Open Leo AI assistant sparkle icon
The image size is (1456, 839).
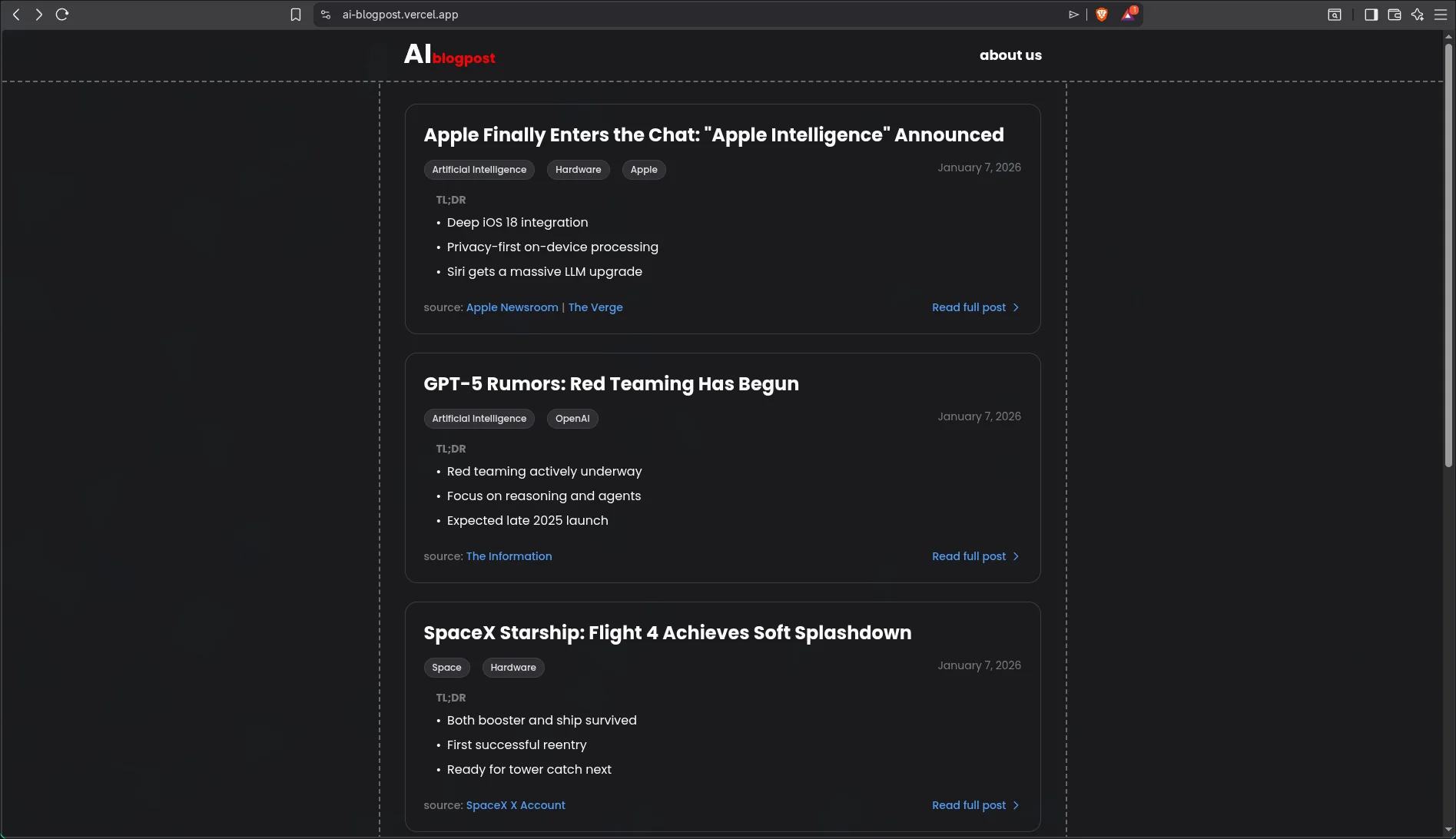click(1418, 15)
